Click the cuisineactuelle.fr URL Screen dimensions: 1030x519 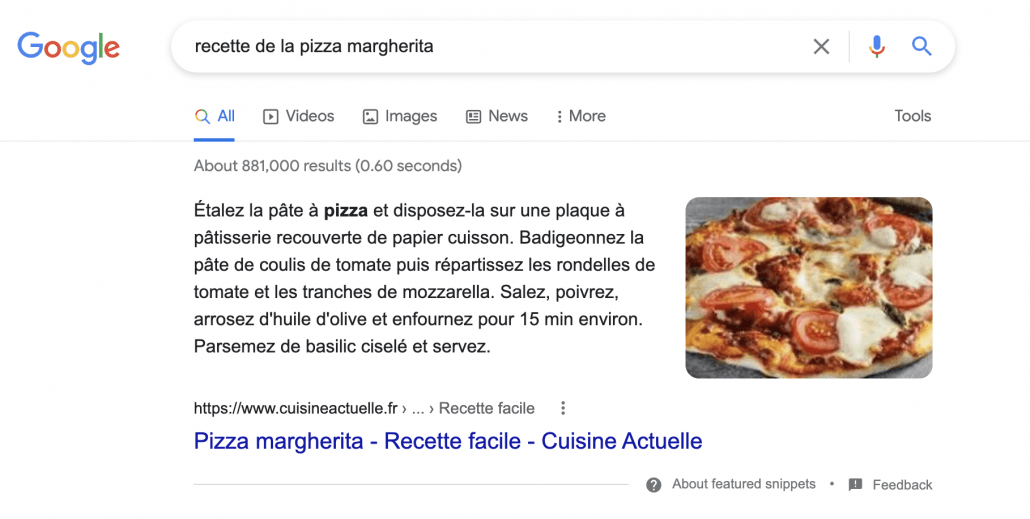(296, 408)
